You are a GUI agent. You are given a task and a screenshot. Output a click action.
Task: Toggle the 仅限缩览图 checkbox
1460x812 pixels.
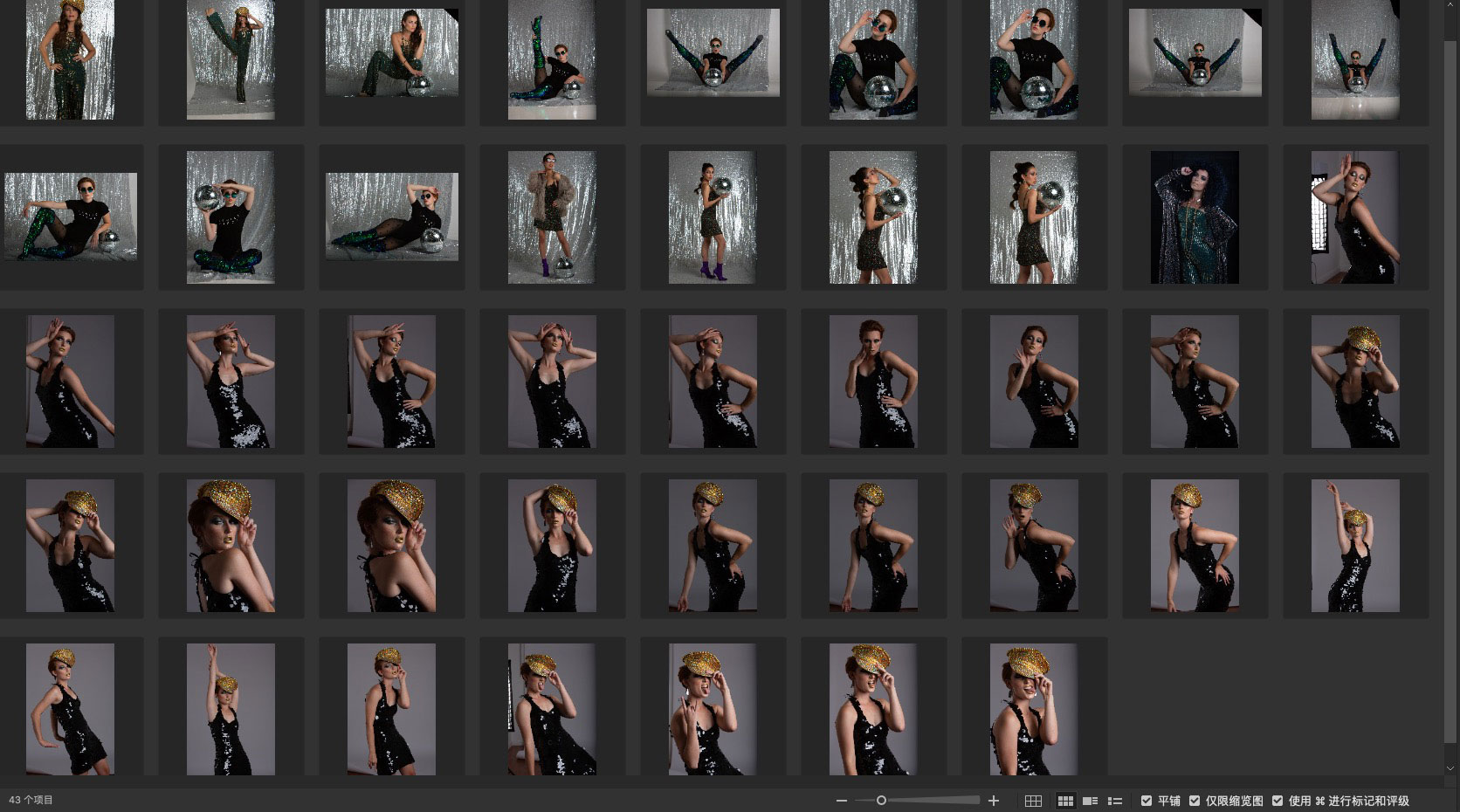coord(1195,801)
